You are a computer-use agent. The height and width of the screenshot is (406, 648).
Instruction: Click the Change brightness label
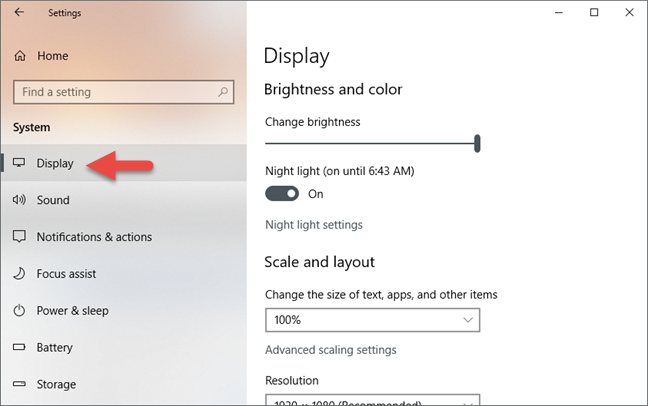(312, 122)
